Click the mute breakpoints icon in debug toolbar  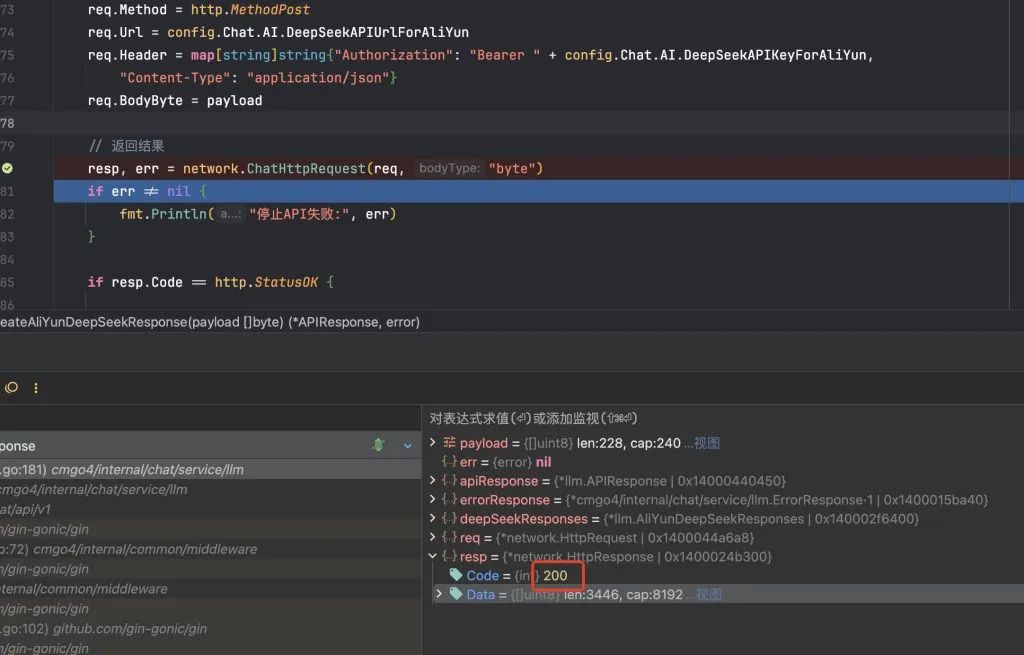click(11, 388)
